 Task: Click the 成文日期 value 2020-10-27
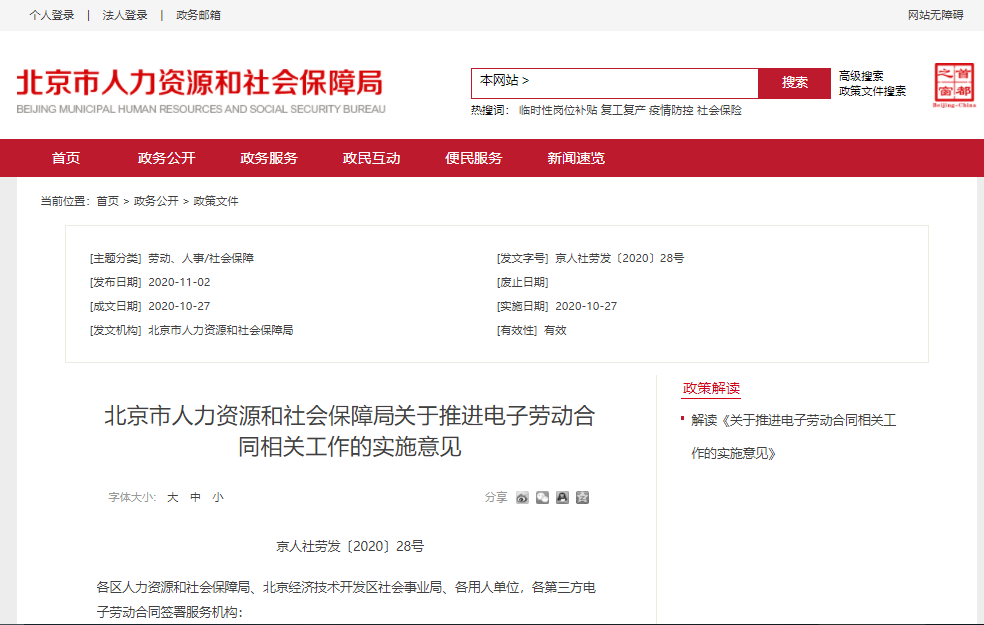(179, 306)
